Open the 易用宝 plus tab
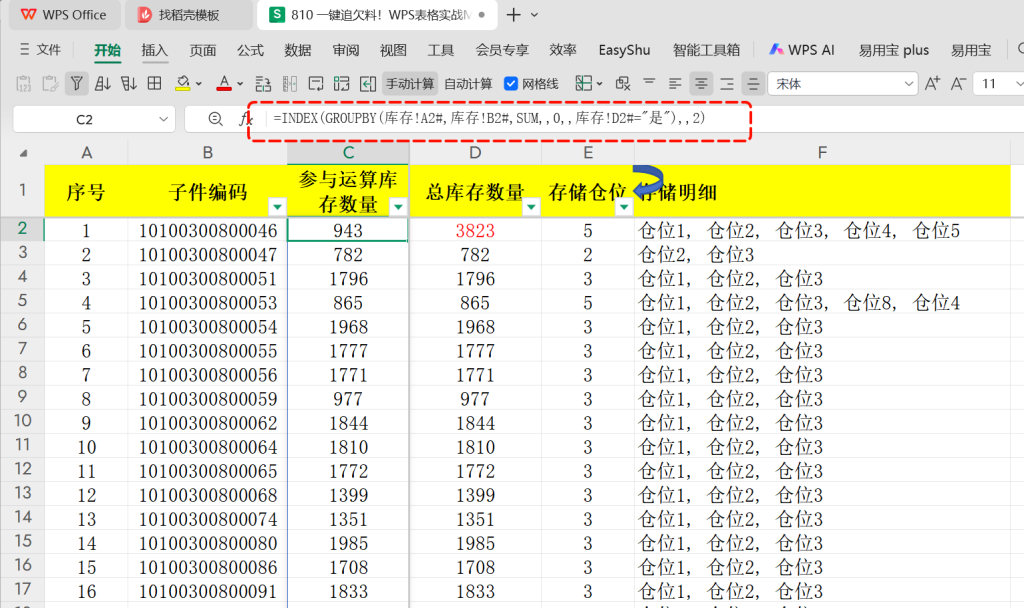Image resolution: width=1024 pixels, height=608 pixels. tap(893, 50)
